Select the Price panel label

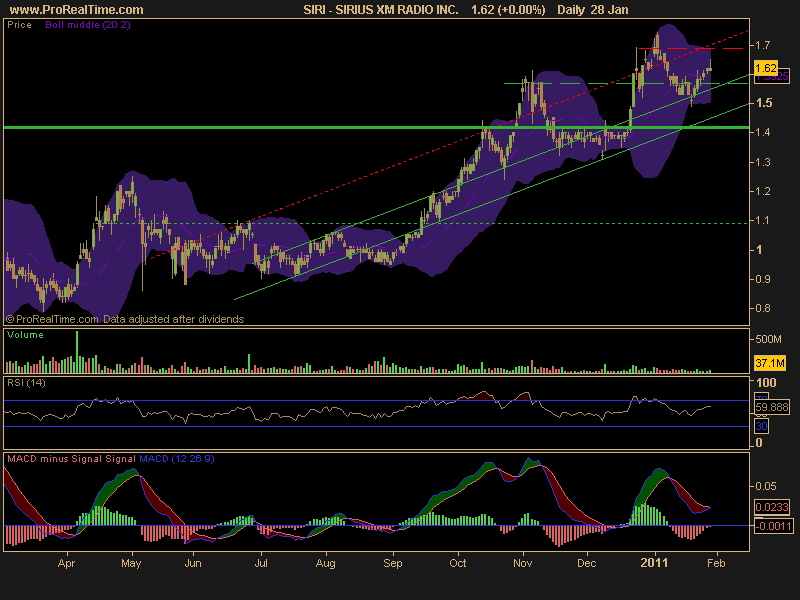tap(19, 25)
